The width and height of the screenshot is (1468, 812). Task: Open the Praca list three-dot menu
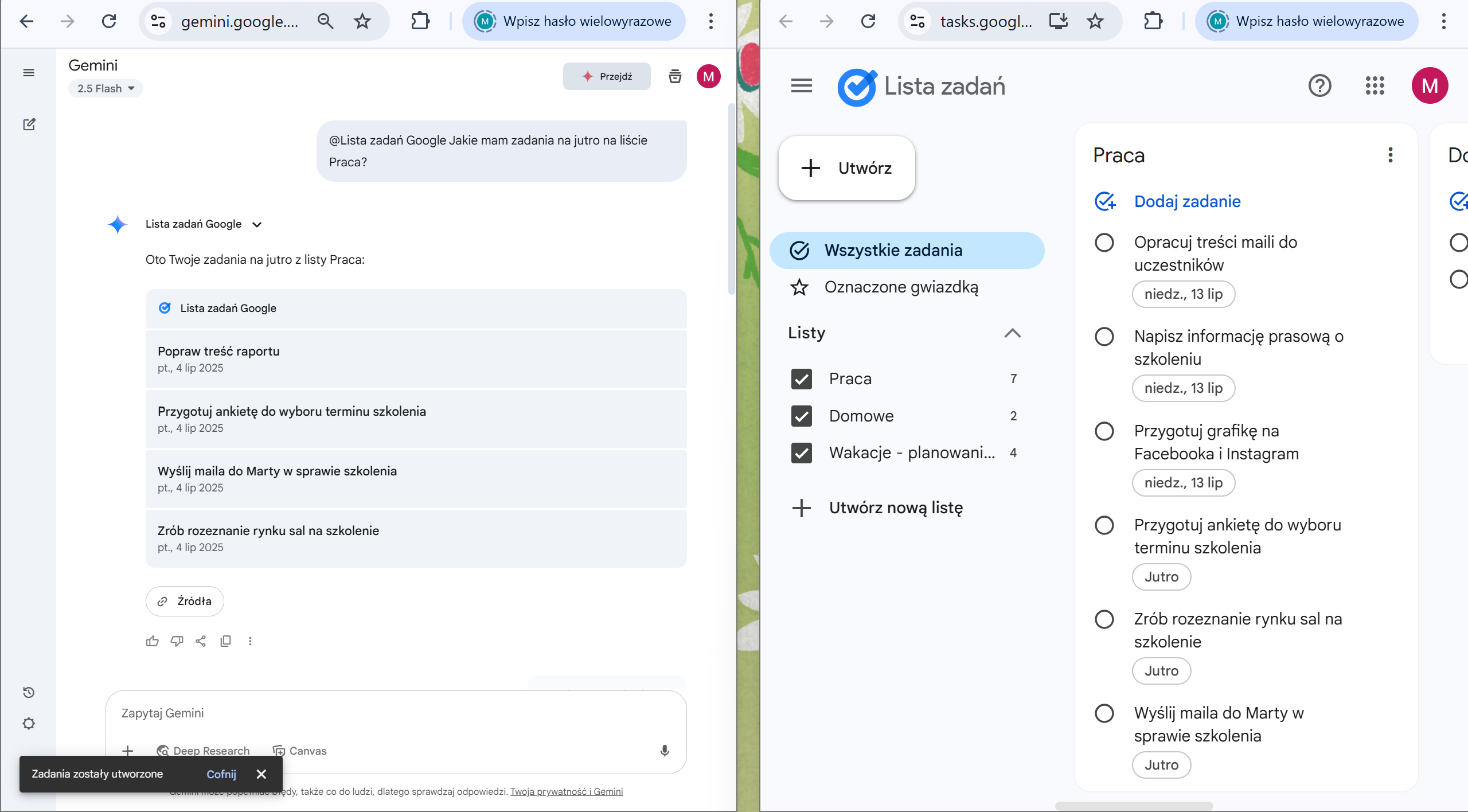pyautogui.click(x=1390, y=155)
